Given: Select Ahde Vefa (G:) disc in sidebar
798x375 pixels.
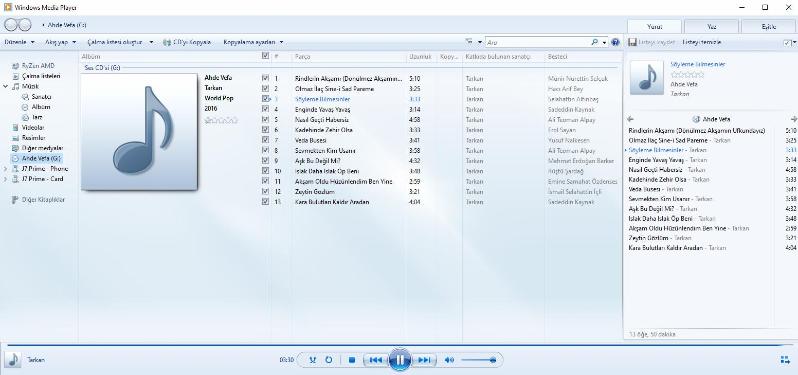Looking at the screenshot, I should coord(36,158).
